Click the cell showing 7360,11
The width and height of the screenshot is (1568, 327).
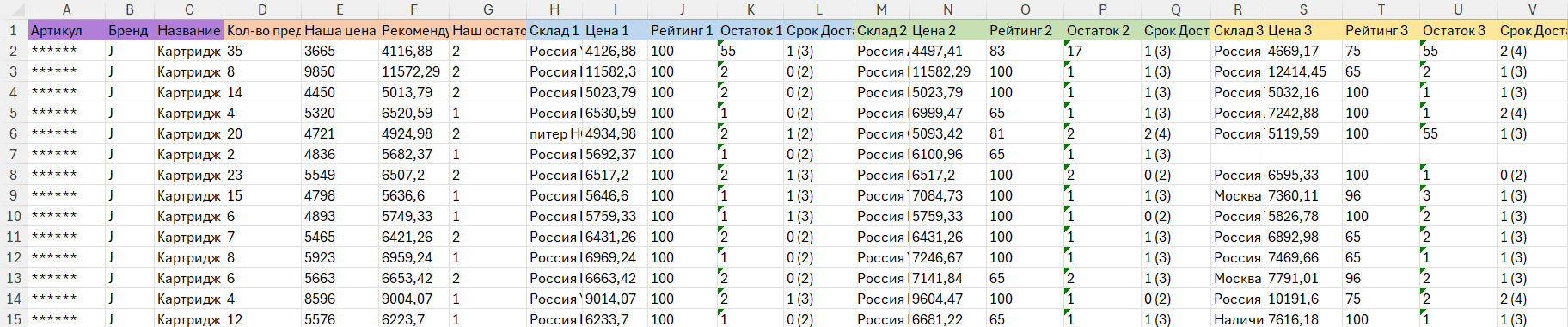coord(1303,195)
